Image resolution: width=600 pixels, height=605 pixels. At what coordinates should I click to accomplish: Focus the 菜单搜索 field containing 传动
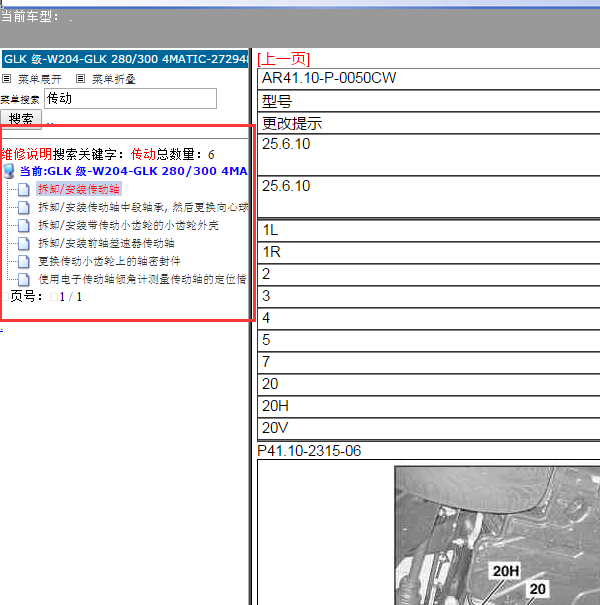[130, 99]
